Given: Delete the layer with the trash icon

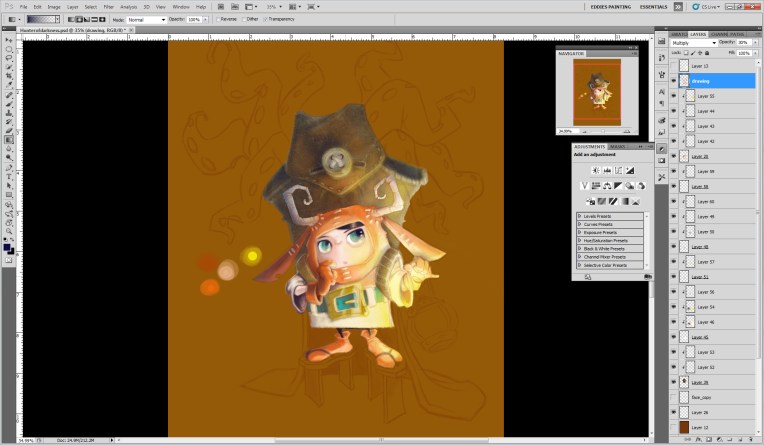Looking at the screenshot, I should pyautogui.click(x=750, y=441).
